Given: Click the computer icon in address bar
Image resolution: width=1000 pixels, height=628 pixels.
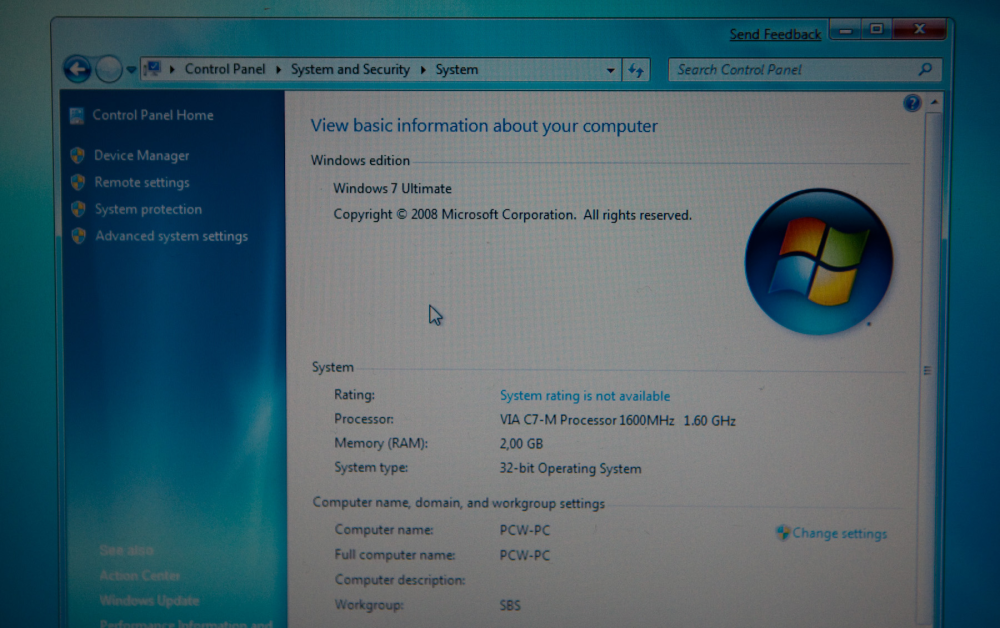Looking at the screenshot, I should [153, 68].
